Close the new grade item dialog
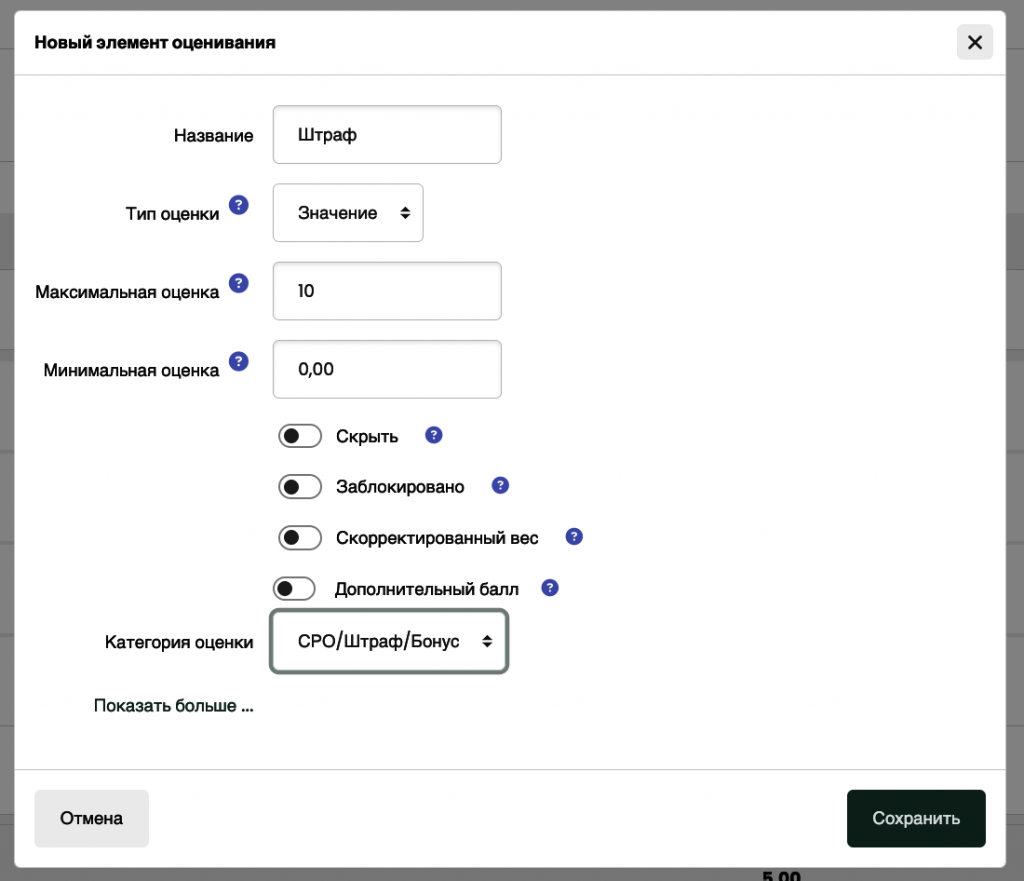This screenshot has width=1024, height=881. 974,42
